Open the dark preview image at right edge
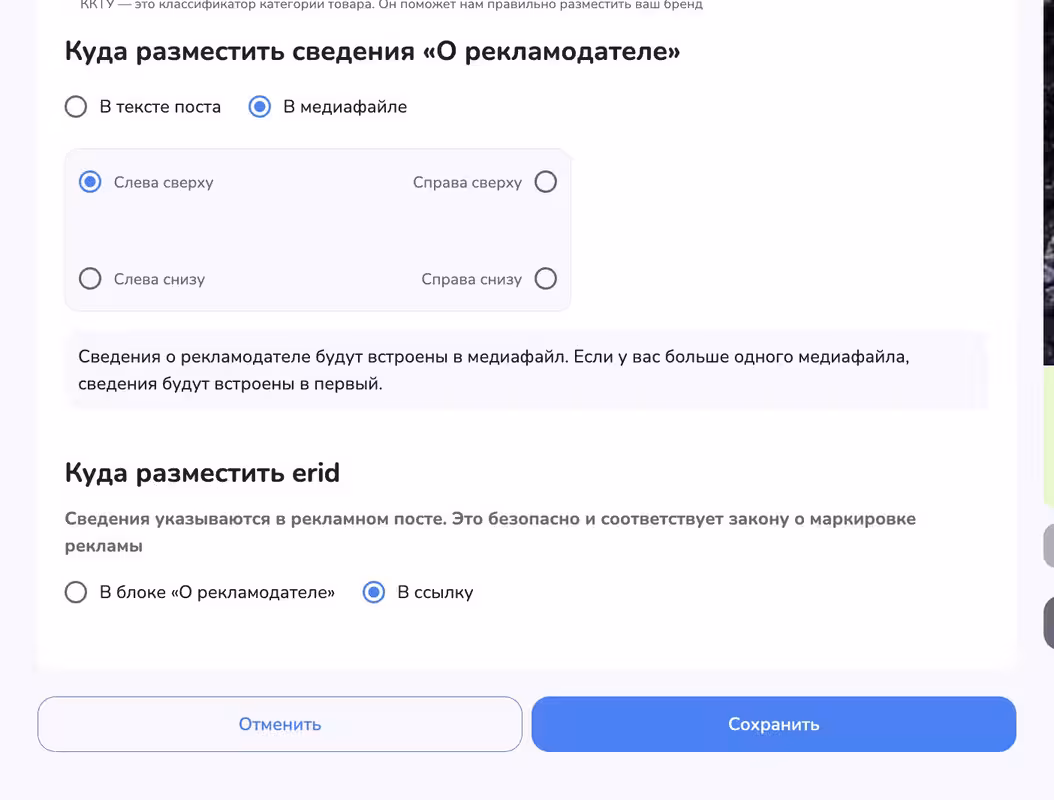 1049,182
